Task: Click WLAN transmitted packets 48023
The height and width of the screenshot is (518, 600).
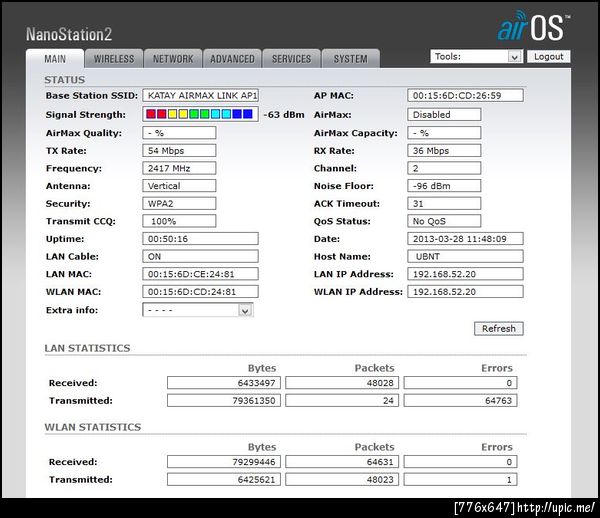Action: coord(342,479)
